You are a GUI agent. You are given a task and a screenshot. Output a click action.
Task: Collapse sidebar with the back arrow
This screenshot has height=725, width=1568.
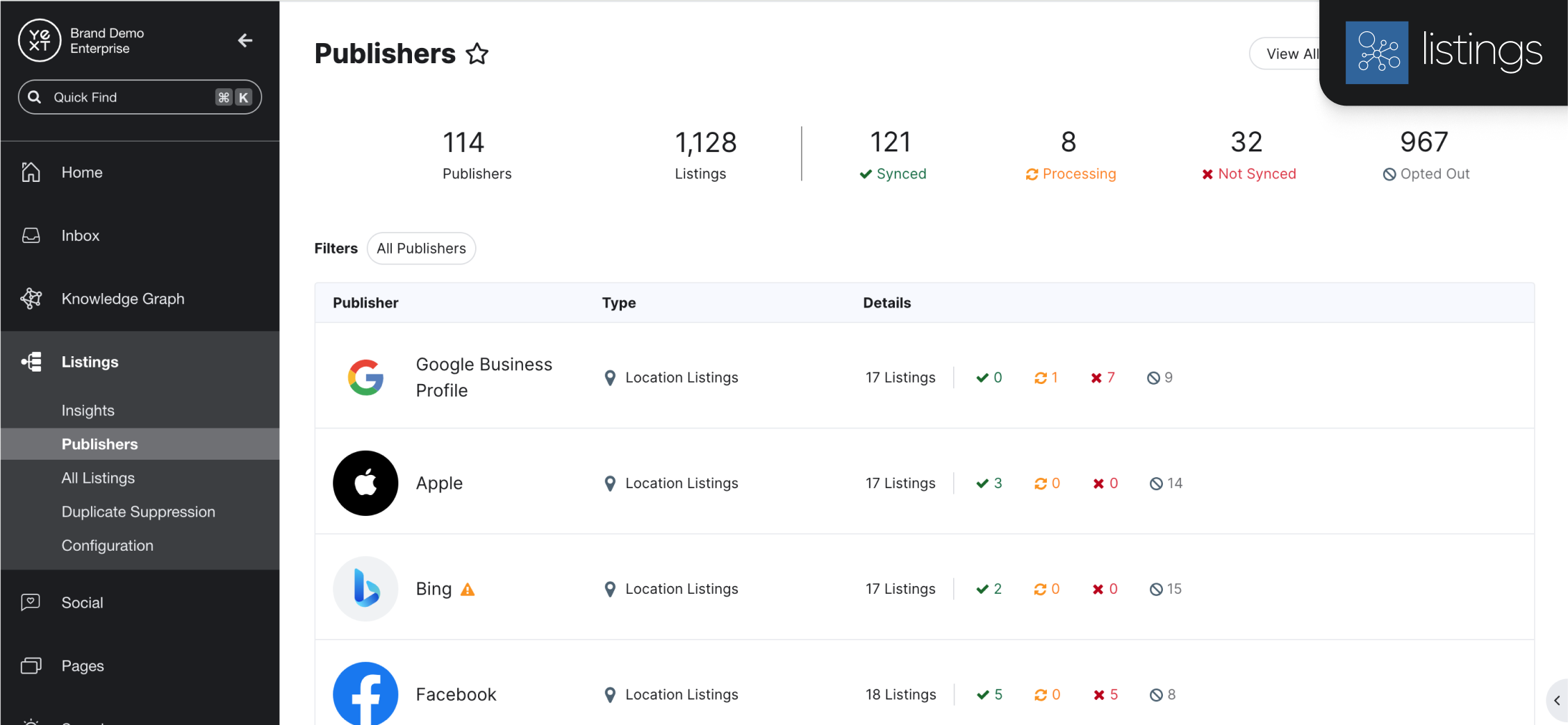point(245,40)
